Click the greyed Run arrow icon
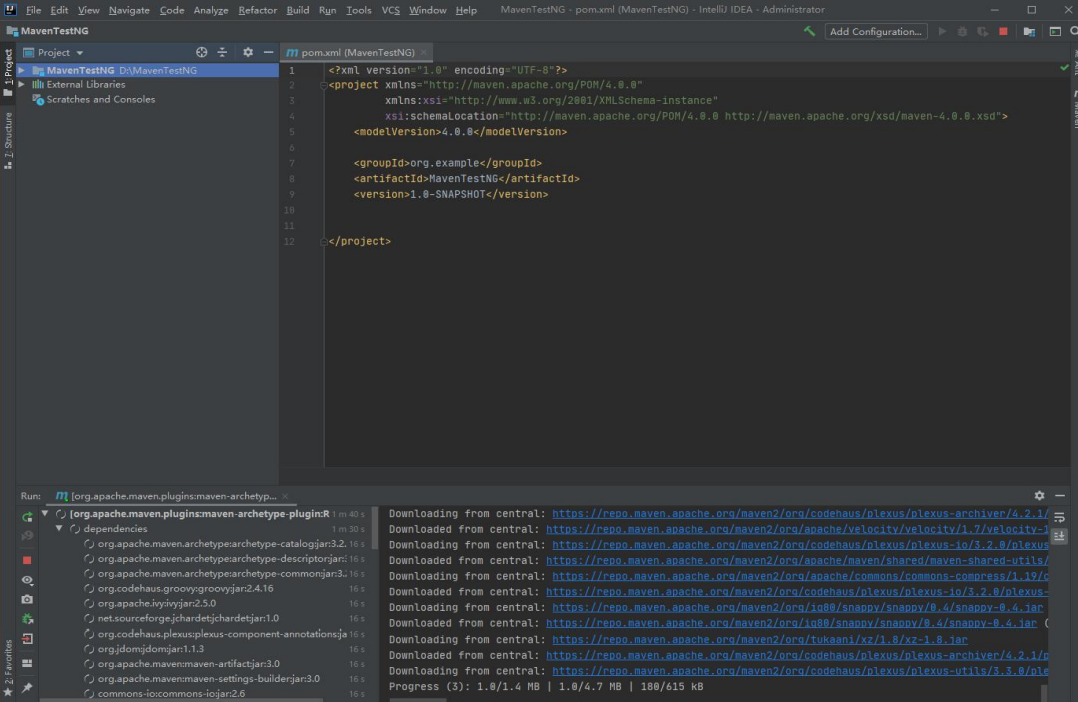 942,32
